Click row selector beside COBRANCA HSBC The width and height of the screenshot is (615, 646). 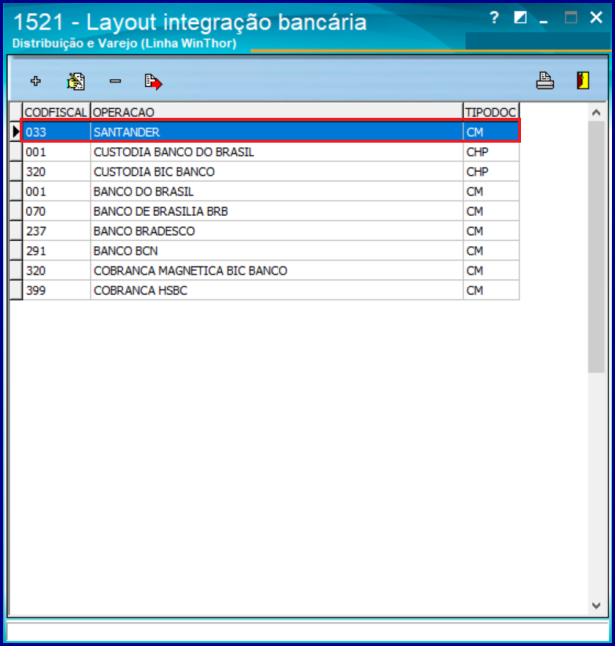(x=16, y=290)
